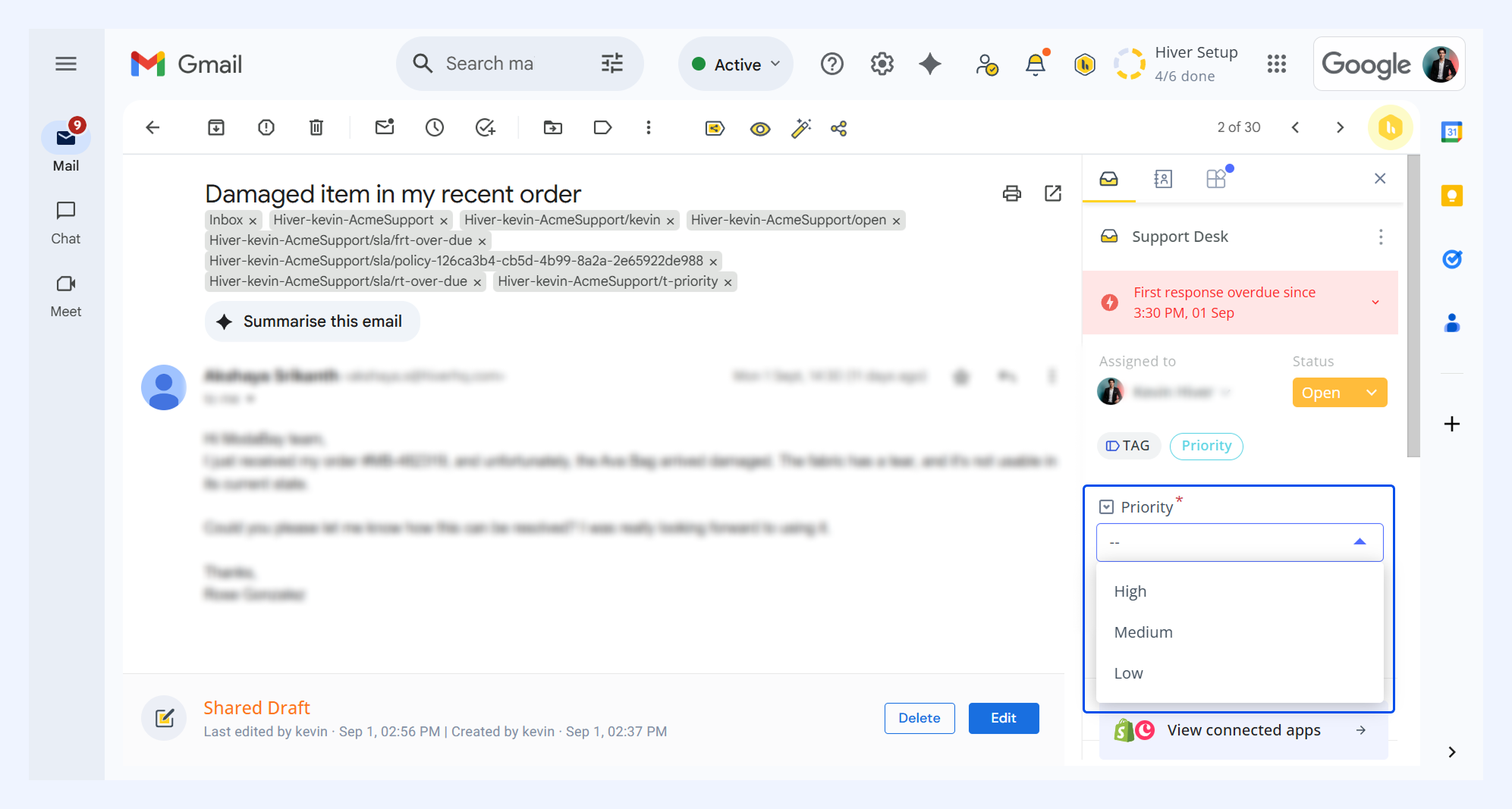Archive this conversation
1512x809 pixels.
coord(216,127)
